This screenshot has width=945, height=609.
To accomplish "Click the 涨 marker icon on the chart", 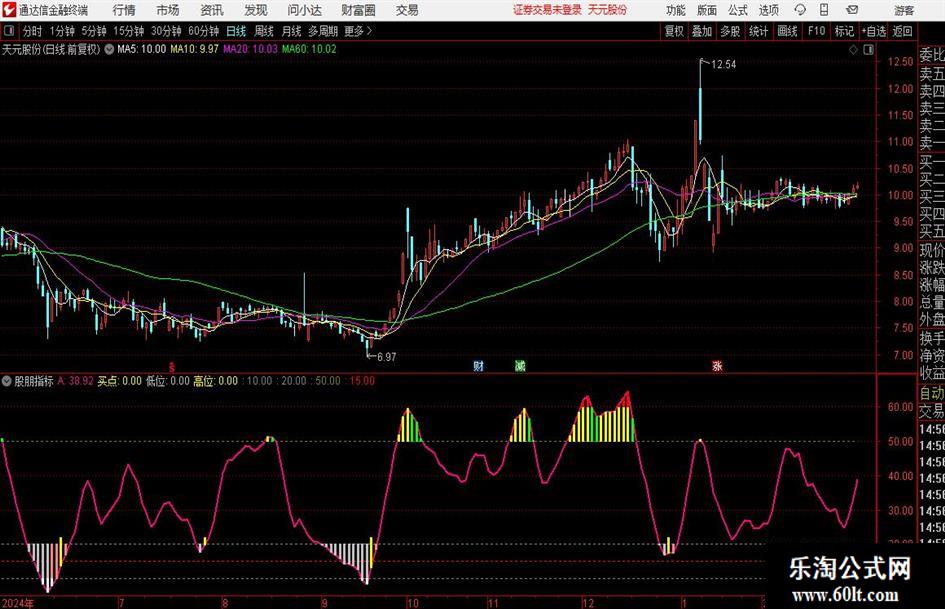I will click(x=717, y=365).
